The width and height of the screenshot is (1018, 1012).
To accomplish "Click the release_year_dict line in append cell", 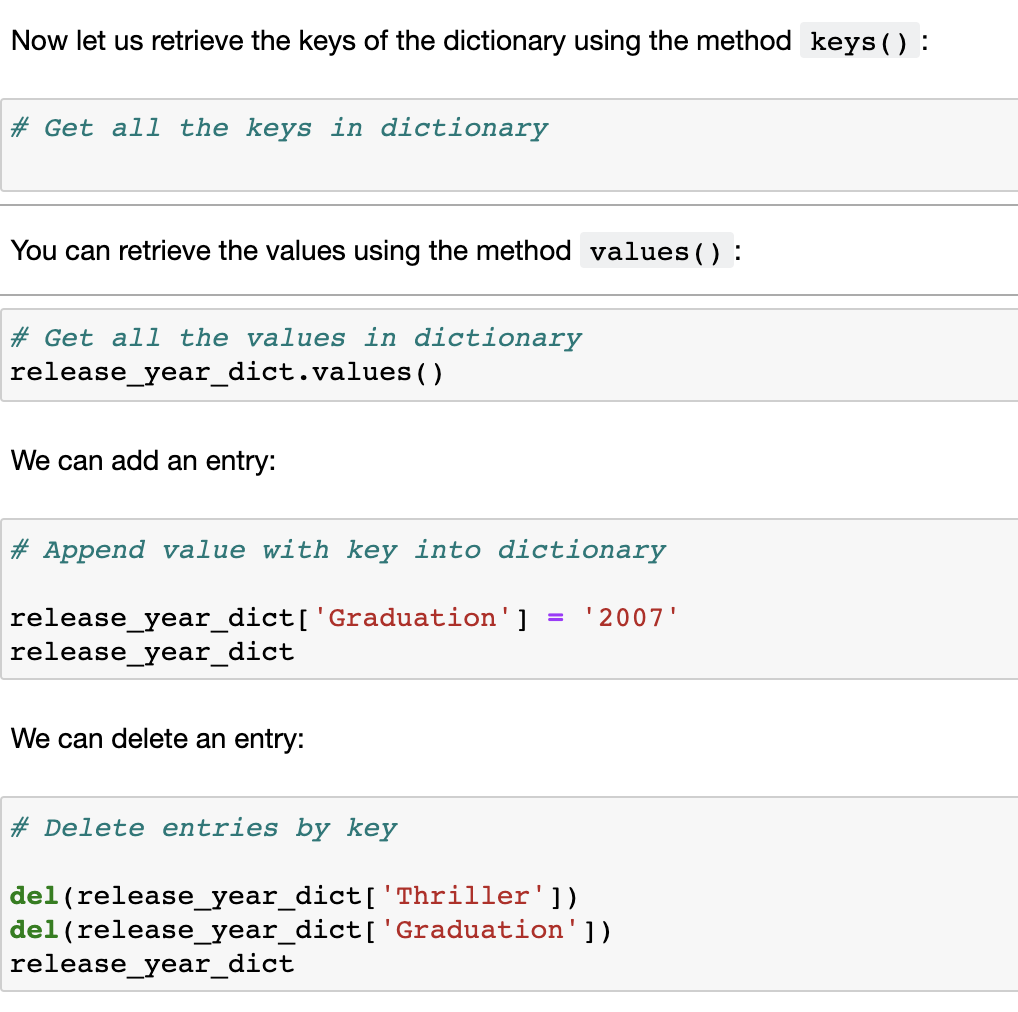I will point(151,651).
